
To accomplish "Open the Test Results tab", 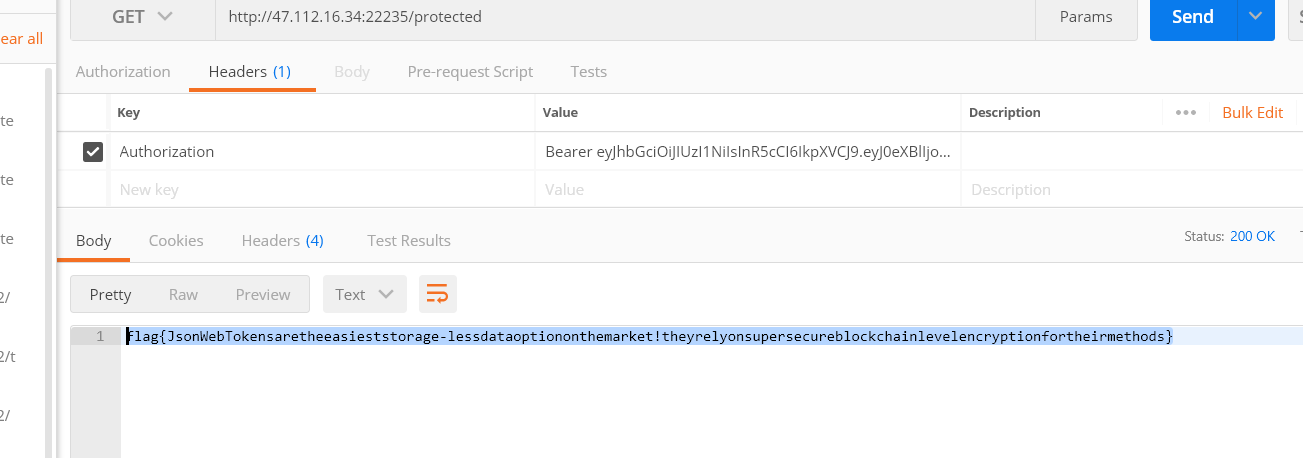I will 408,241.
